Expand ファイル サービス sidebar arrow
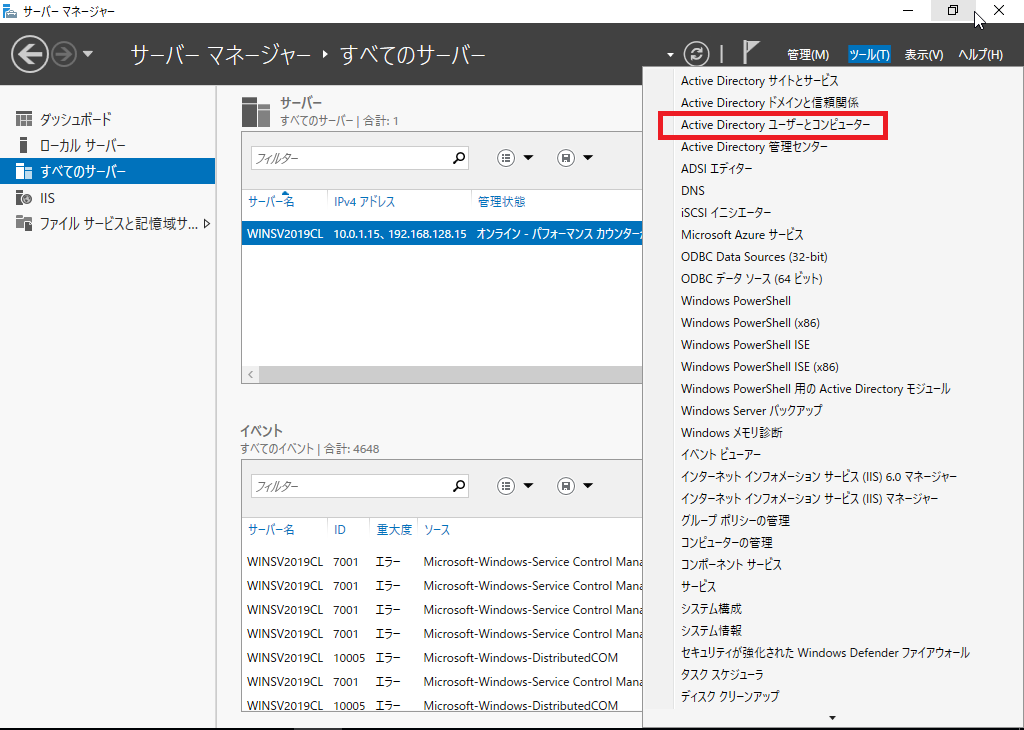 tap(207, 224)
